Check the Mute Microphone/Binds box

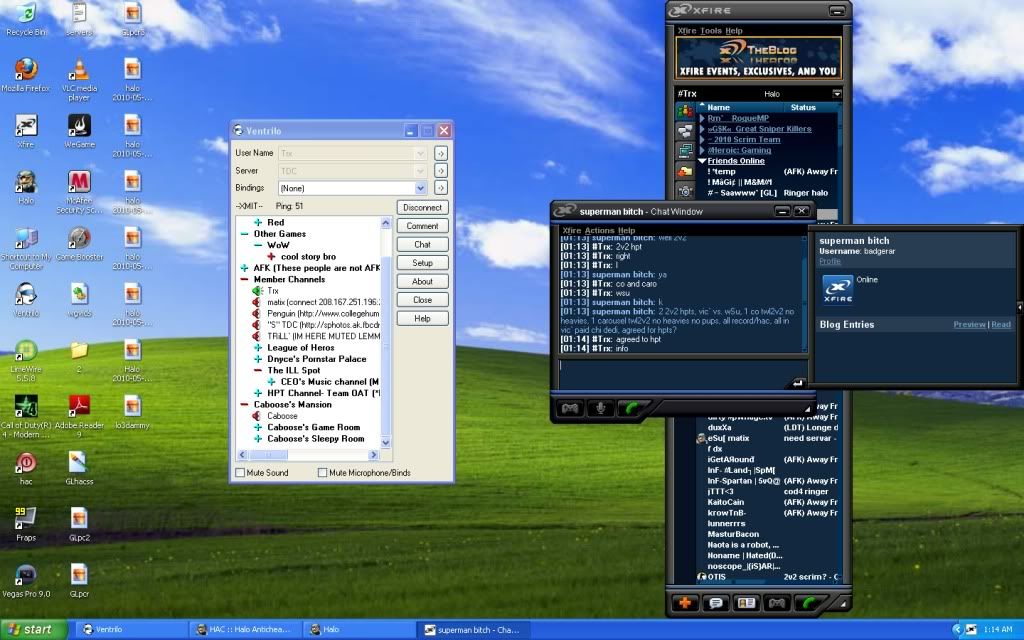pos(323,472)
